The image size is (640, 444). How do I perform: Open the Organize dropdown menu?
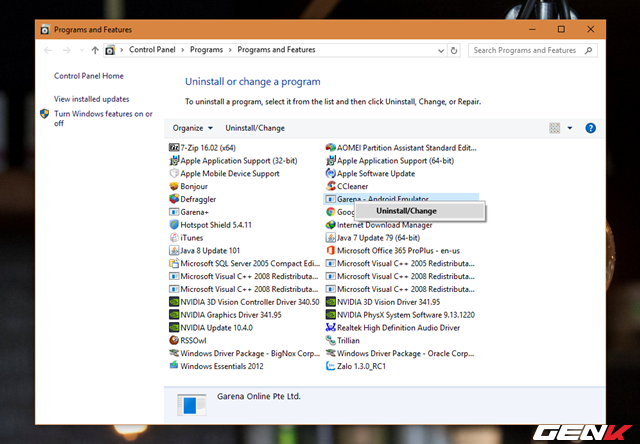193,128
